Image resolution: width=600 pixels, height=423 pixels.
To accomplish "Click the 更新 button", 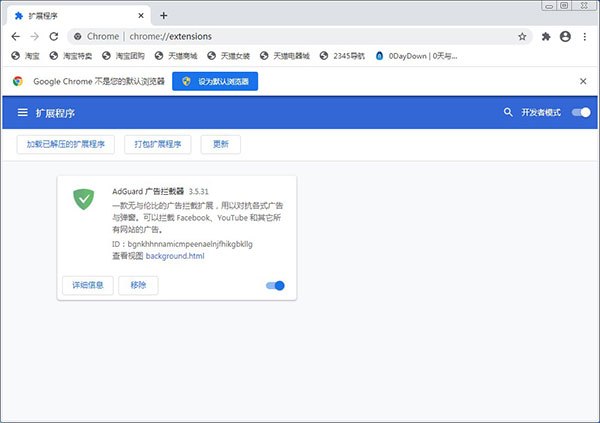I will coord(221,144).
